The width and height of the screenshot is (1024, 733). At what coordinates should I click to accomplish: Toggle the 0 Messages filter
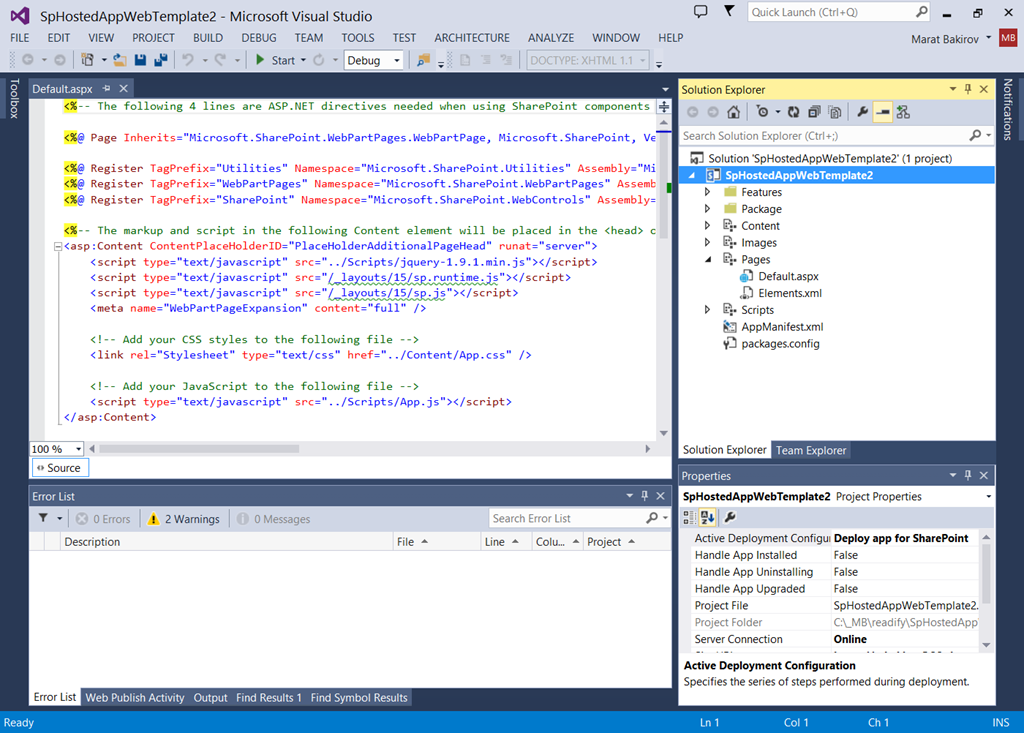click(274, 519)
